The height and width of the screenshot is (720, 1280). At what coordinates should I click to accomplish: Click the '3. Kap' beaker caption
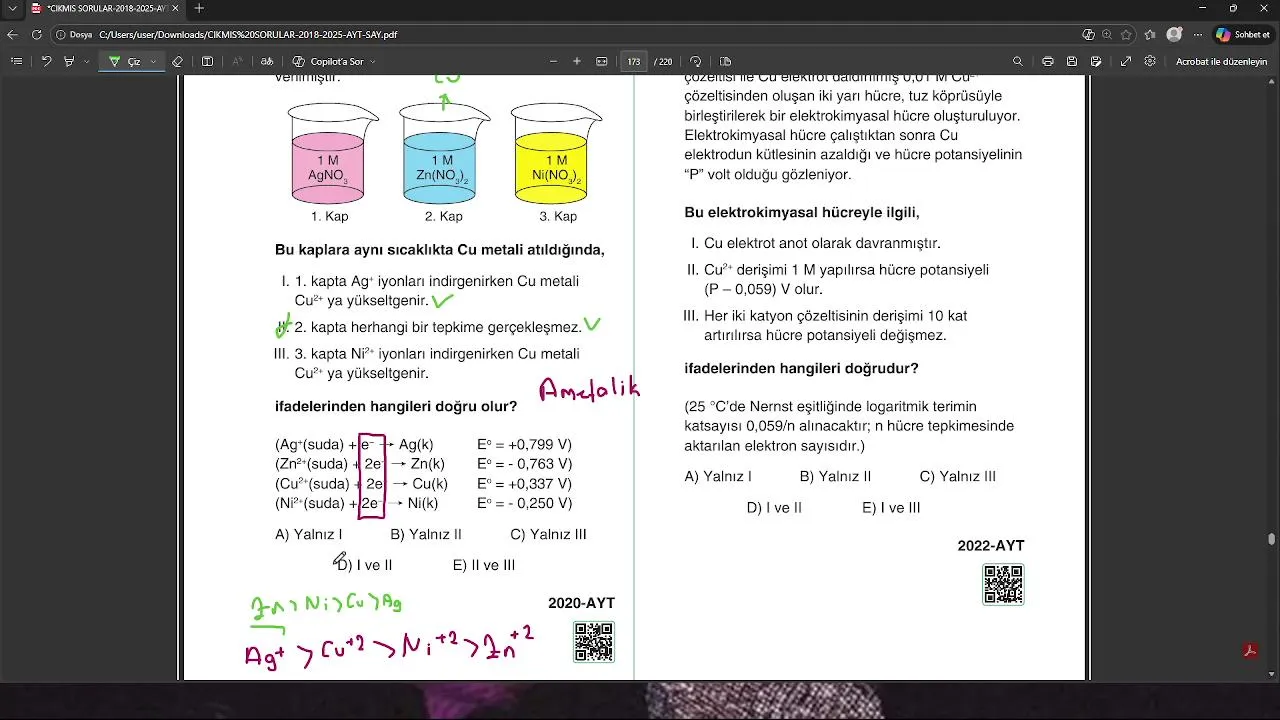558,216
